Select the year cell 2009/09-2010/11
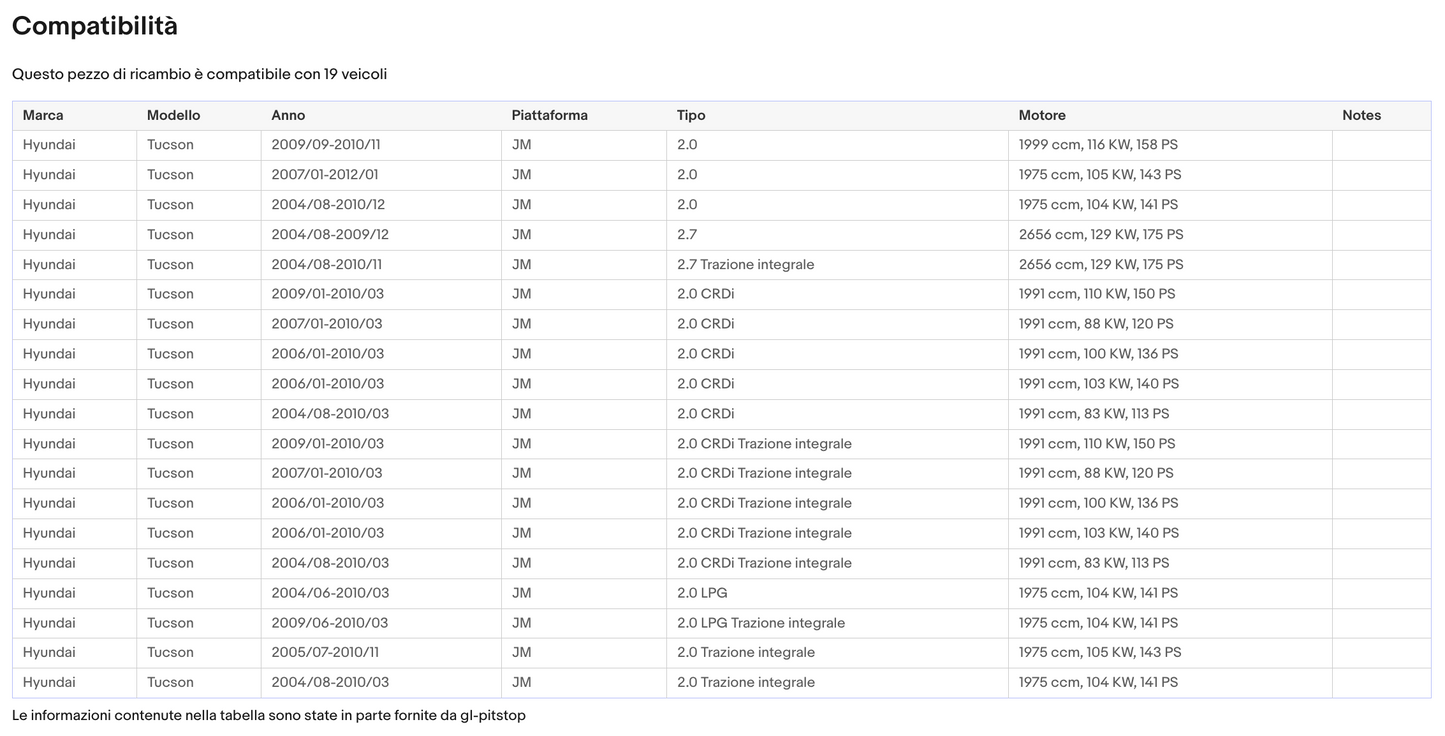 point(326,145)
